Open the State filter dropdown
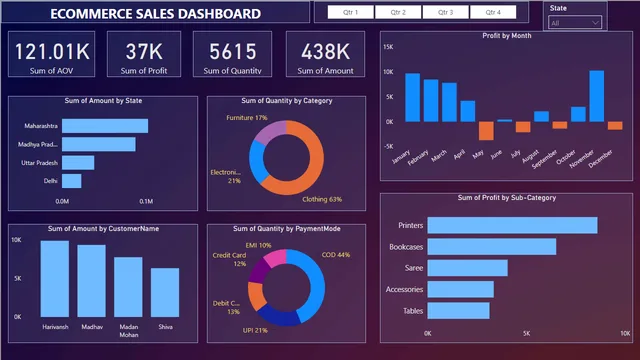The image size is (640, 360). [575, 23]
